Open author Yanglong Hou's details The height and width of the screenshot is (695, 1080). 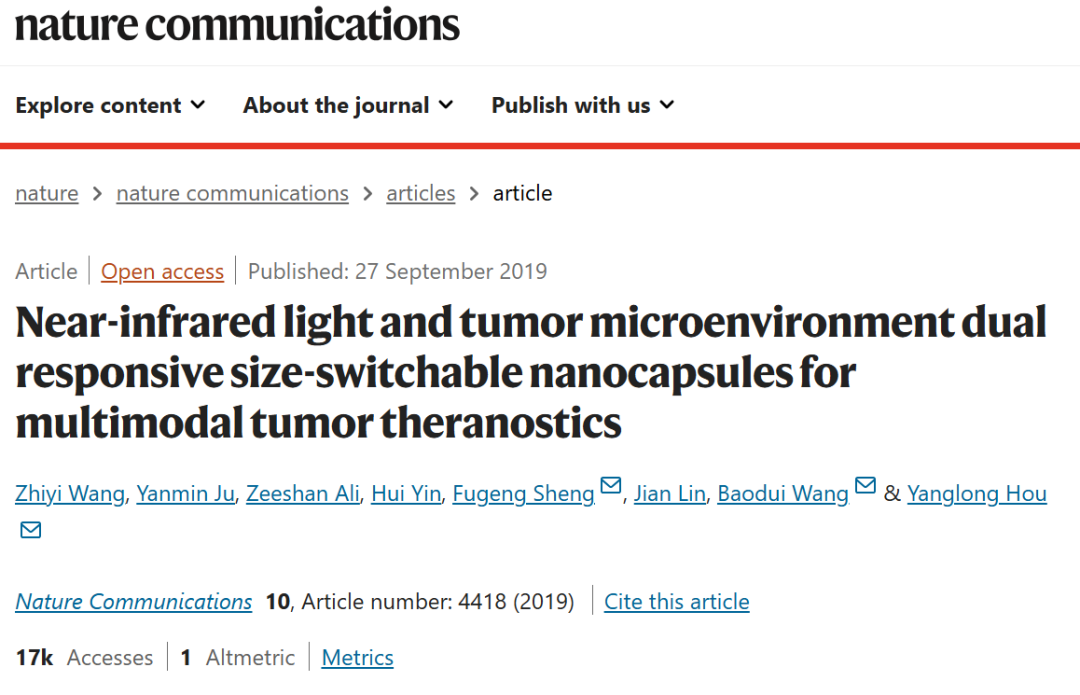coord(977,494)
